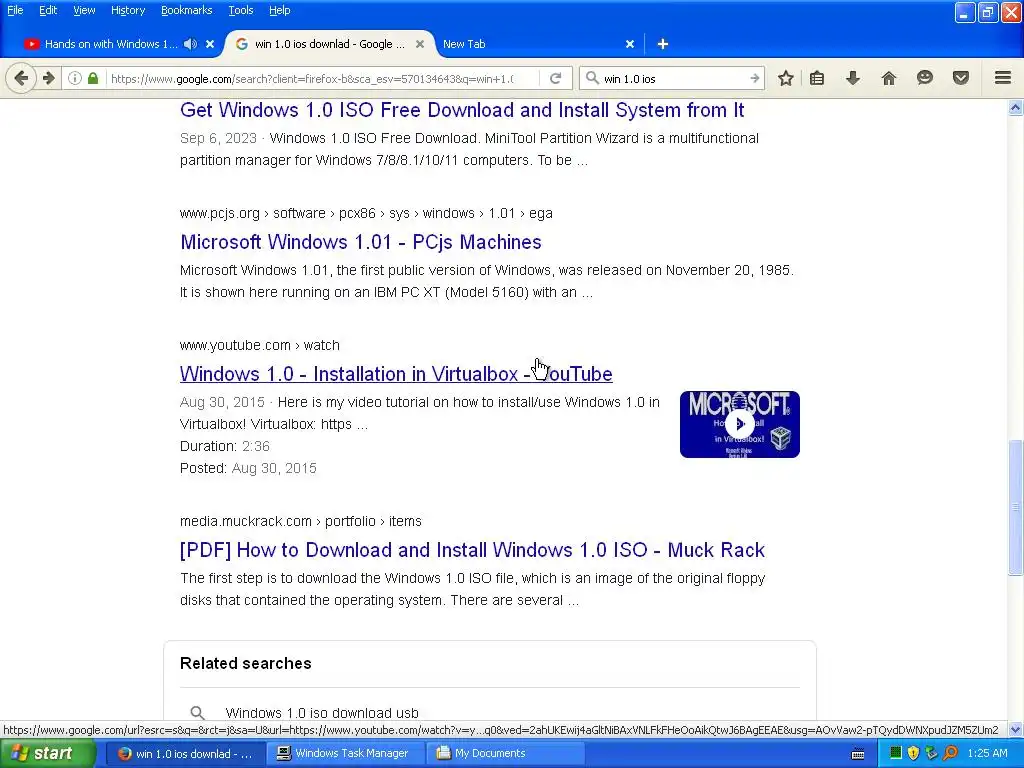Switch to My Documents taskbar button

pyautogui.click(x=505, y=753)
